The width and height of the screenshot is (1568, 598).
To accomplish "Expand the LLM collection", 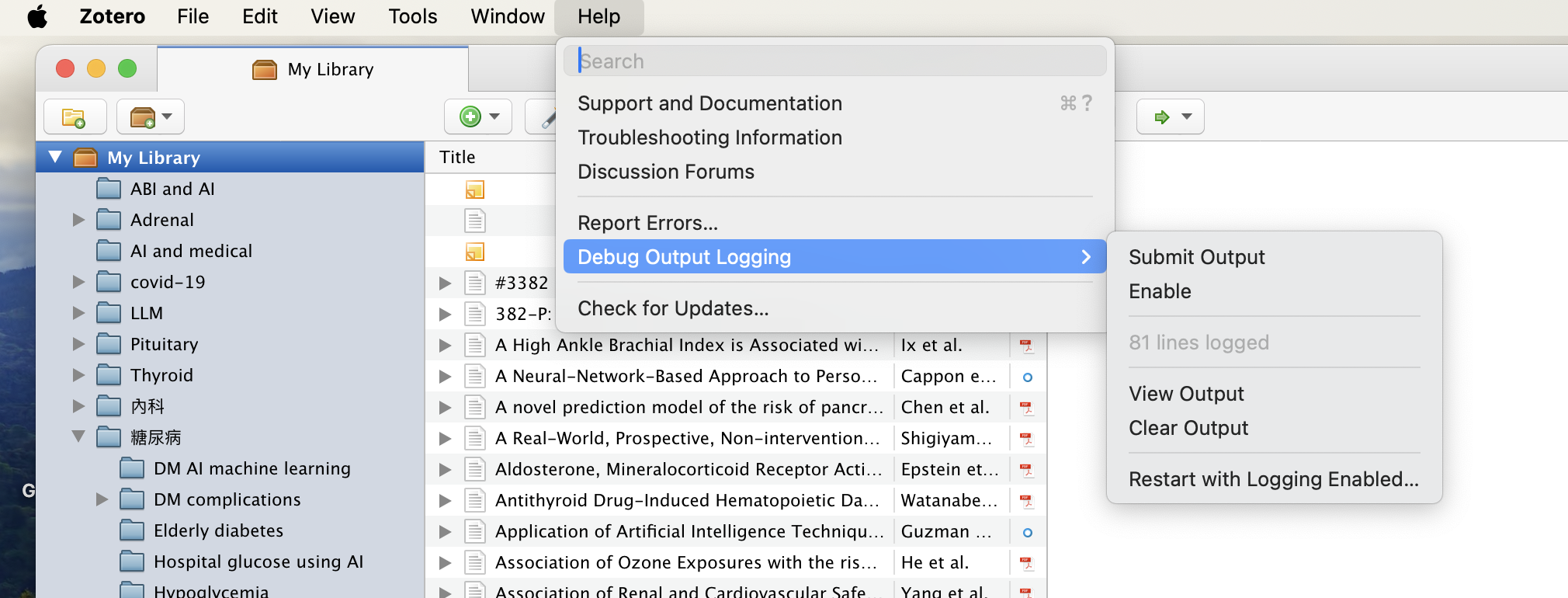I will [x=78, y=313].
